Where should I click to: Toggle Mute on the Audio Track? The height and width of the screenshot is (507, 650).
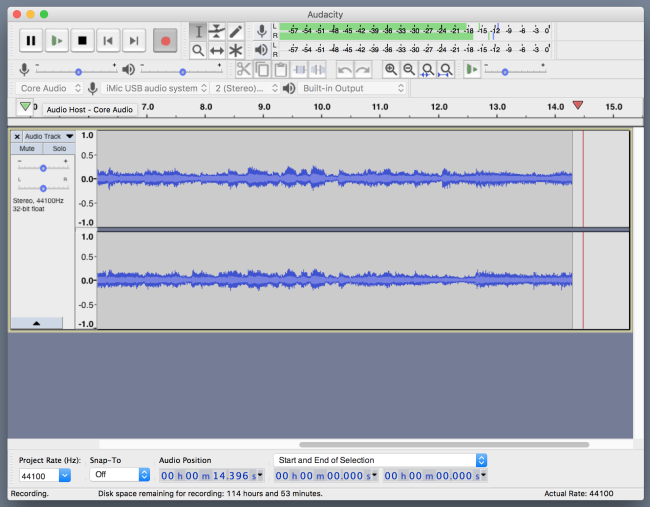pyautogui.click(x=27, y=148)
